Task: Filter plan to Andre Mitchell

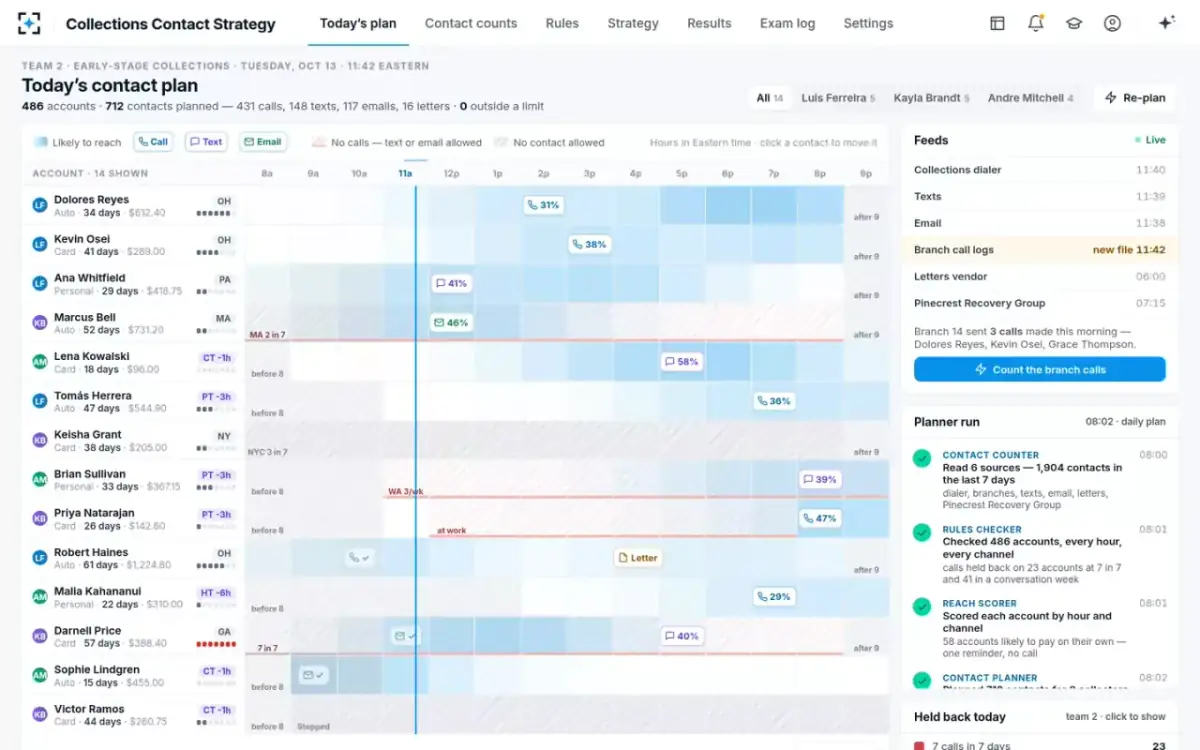Action: click(1030, 98)
